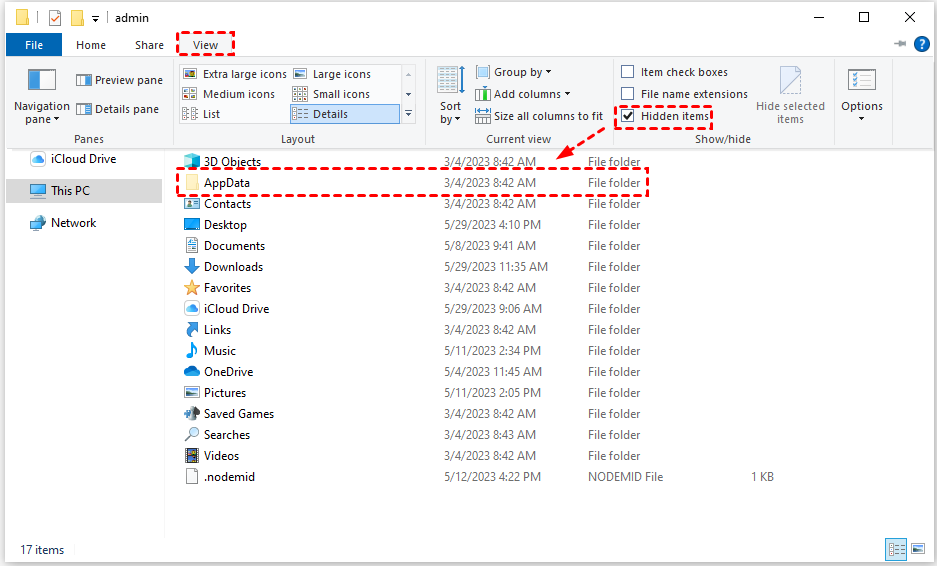Click the Navigation pane button
937x566 pixels.
point(41,95)
